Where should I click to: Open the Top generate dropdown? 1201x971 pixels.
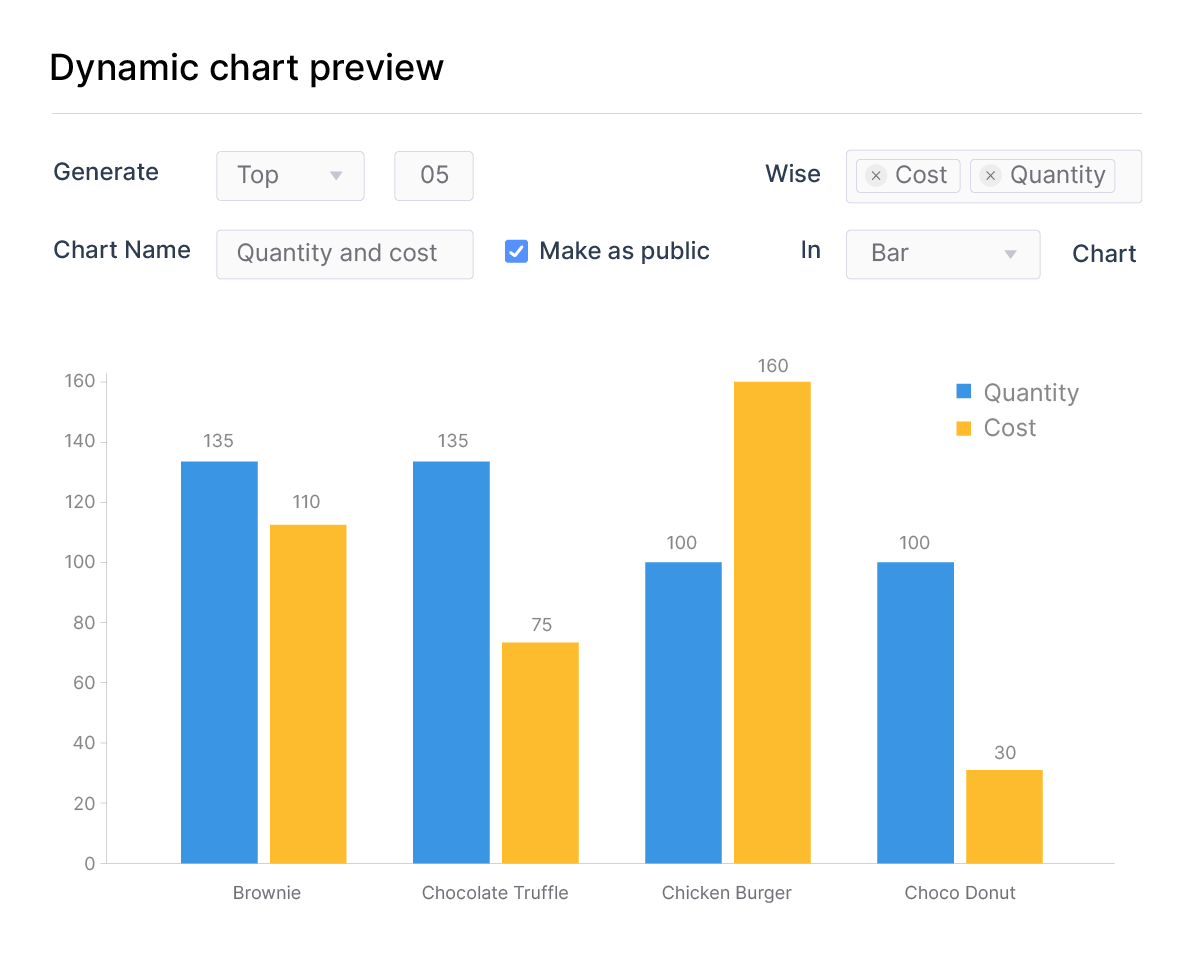click(290, 175)
